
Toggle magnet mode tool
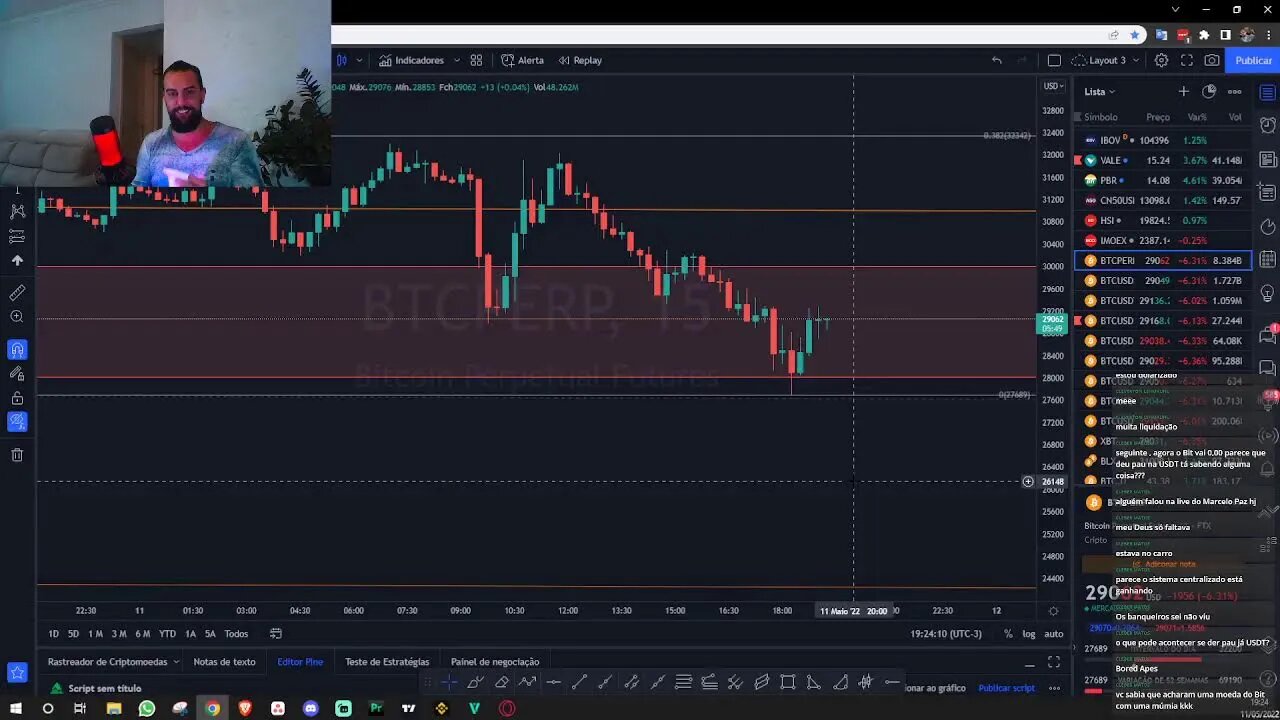pyautogui.click(x=17, y=350)
